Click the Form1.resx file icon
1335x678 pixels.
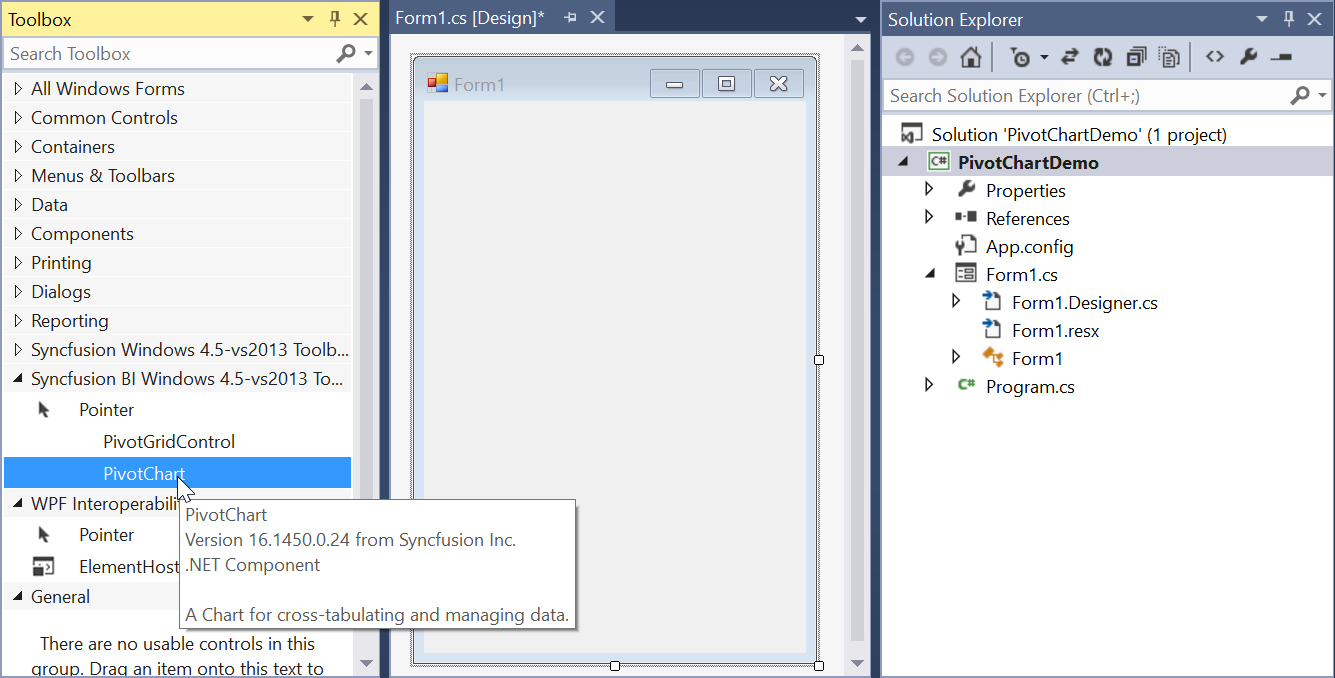992,329
